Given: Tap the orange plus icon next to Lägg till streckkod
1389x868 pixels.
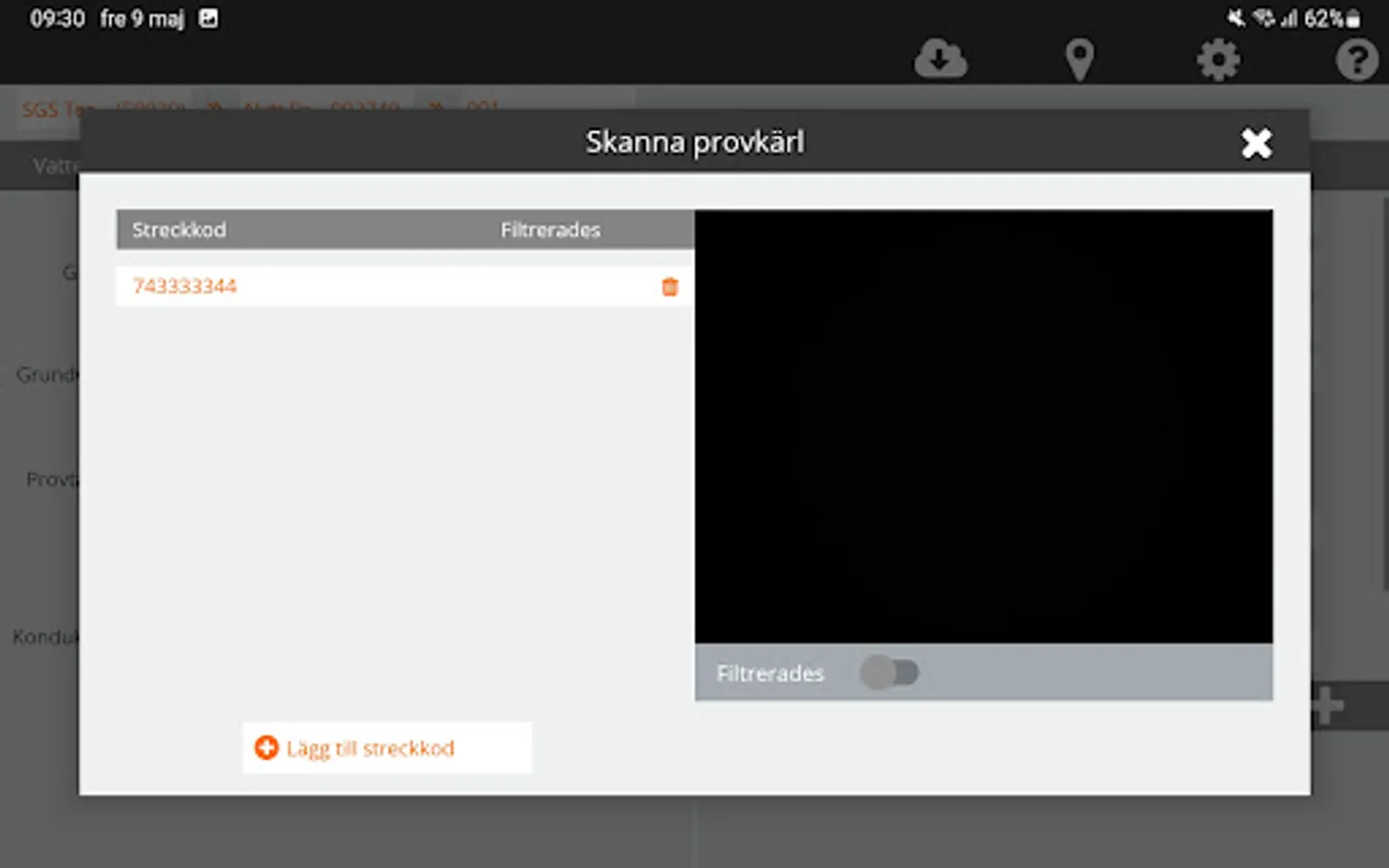Looking at the screenshot, I should tap(266, 747).
